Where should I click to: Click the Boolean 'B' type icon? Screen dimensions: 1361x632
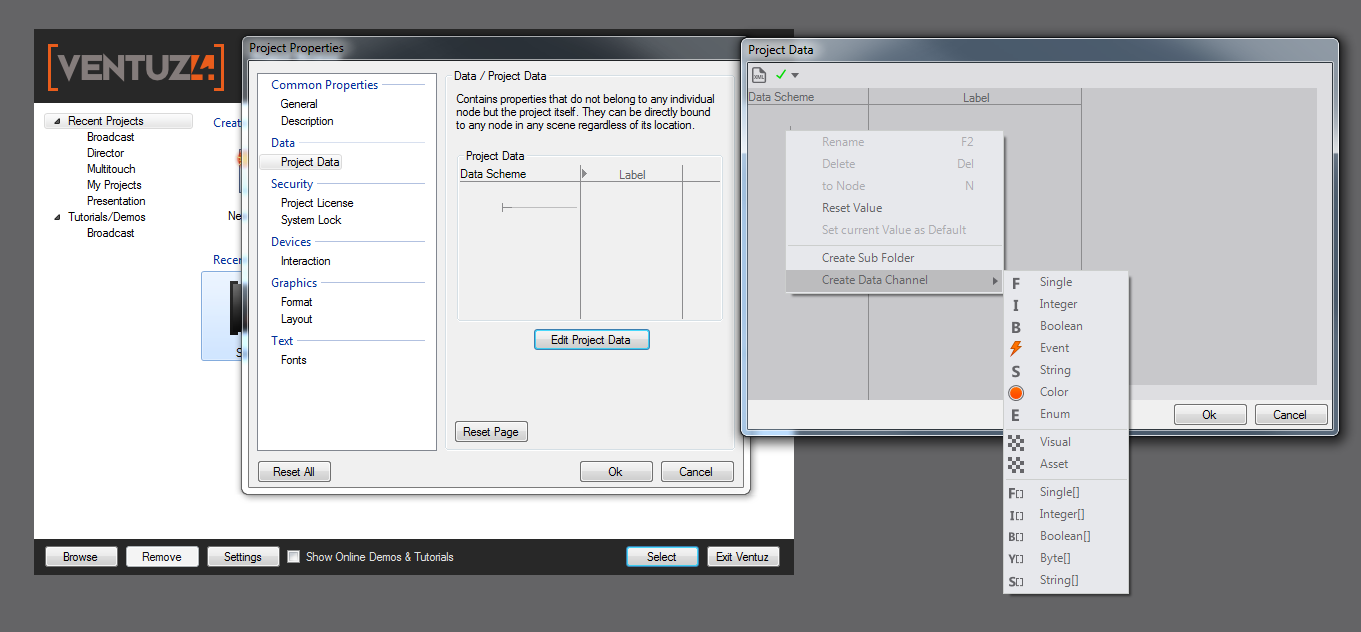[1016, 327]
